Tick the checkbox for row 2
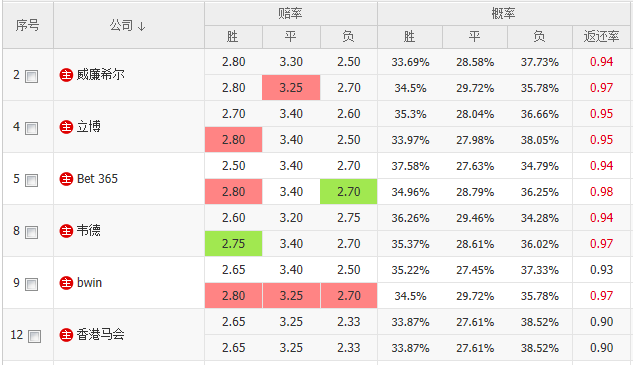The height and width of the screenshot is (365, 633). pyautogui.click(x=31, y=76)
